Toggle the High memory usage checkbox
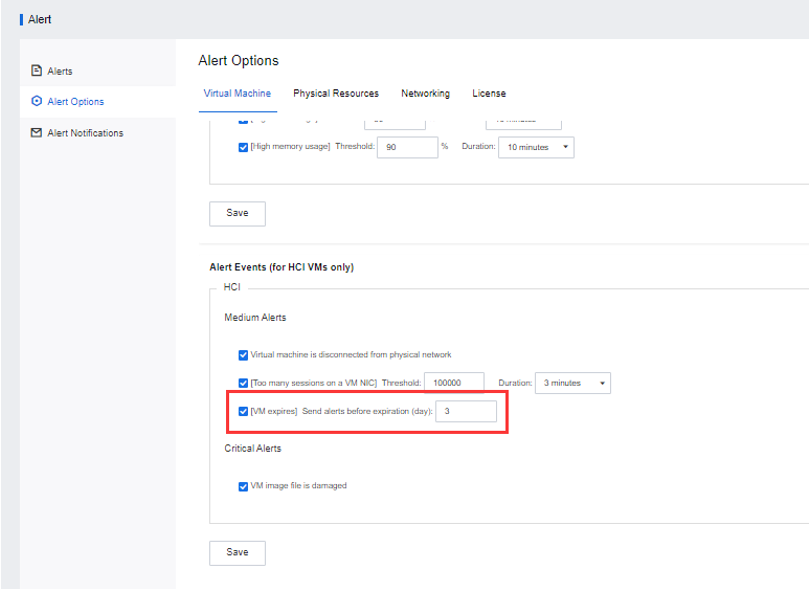810x589 pixels. click(243, 147)
